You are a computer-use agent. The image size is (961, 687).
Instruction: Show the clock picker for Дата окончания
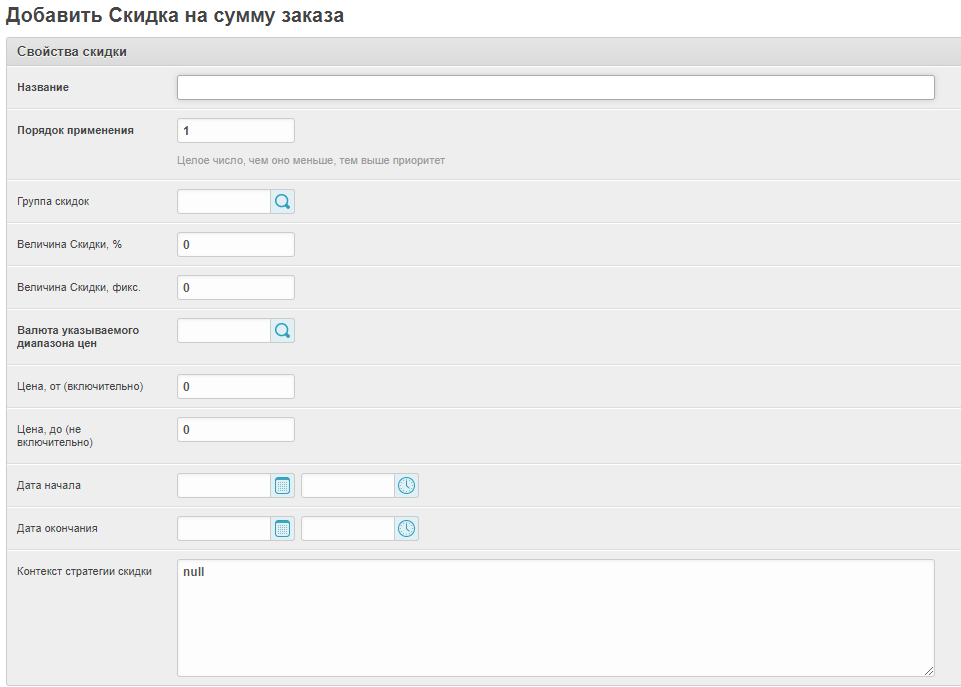407,529
